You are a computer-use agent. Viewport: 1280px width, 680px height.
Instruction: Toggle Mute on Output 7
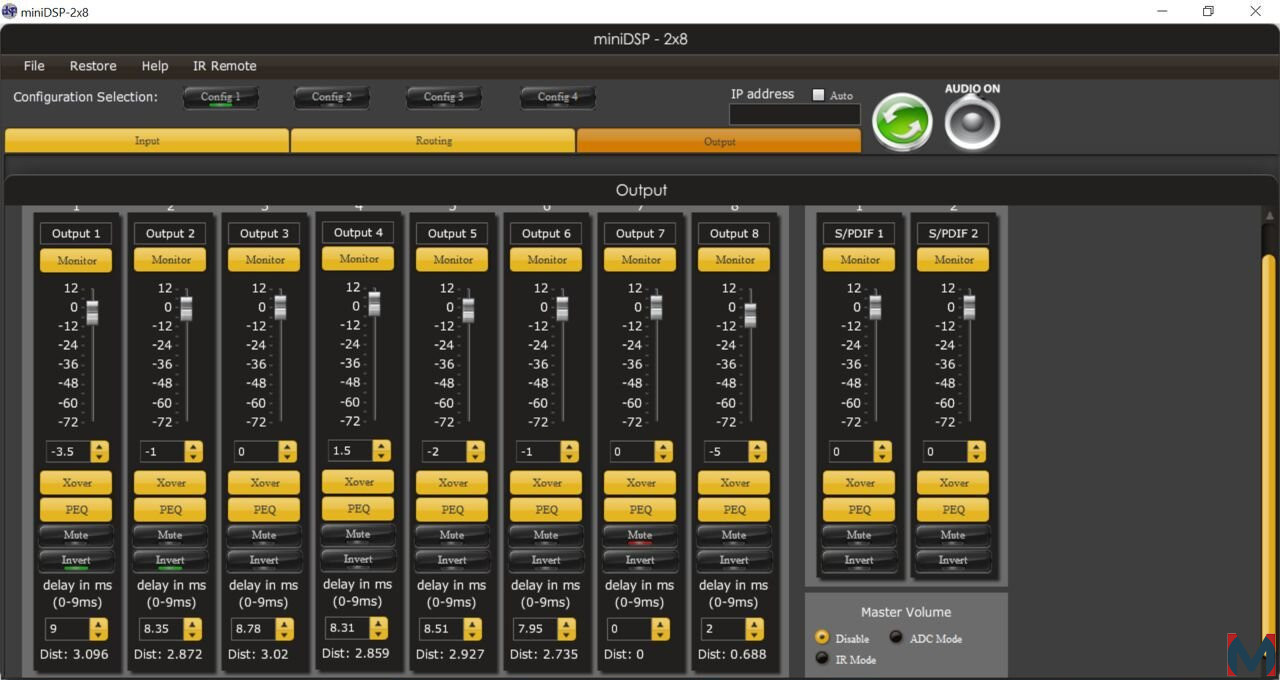[x=641, y=536]
